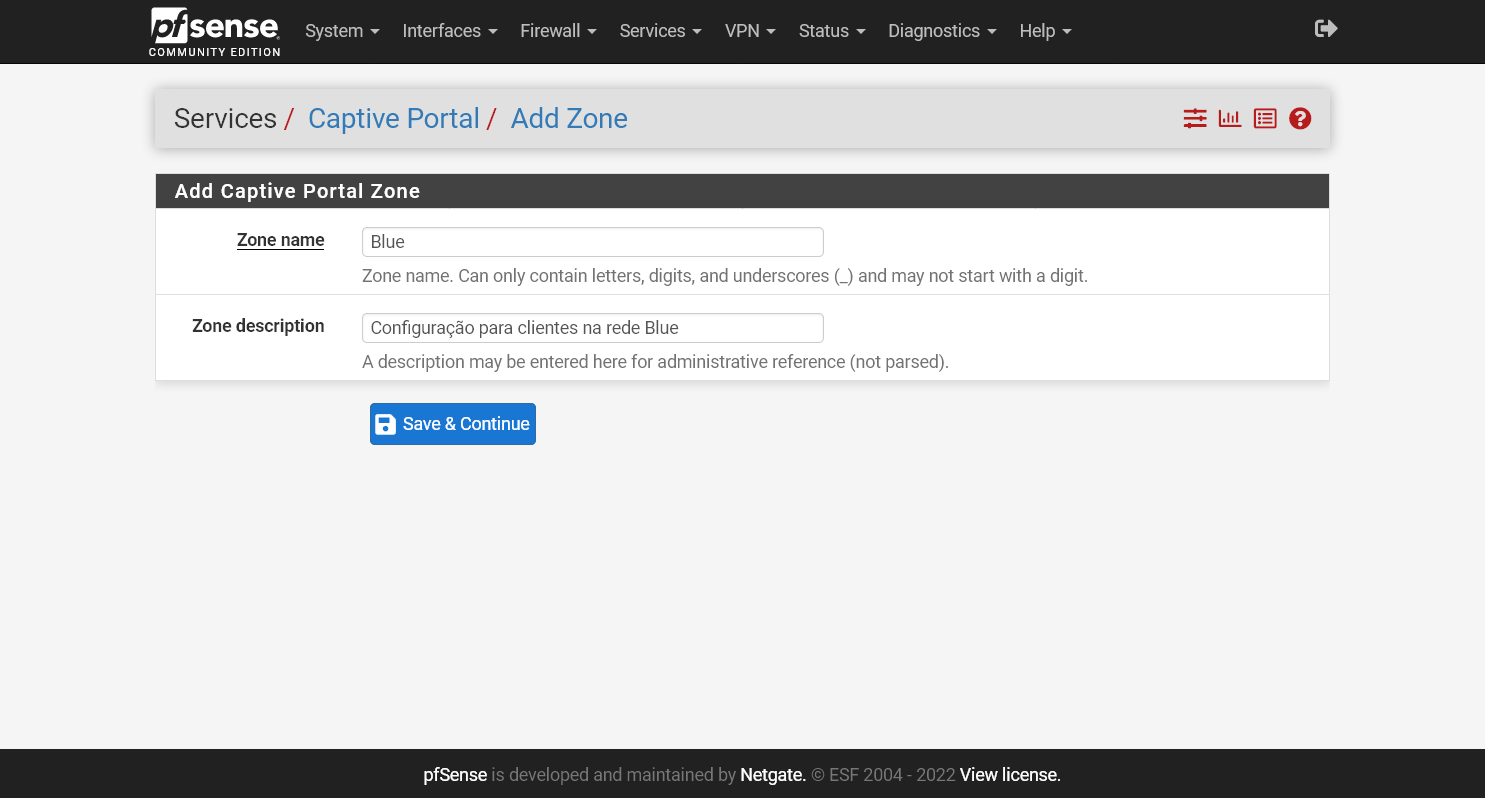Click the save disk icon on Save & Continue
The width and height of the screenshot is (1485, 798).
click(x=385, y=423)
